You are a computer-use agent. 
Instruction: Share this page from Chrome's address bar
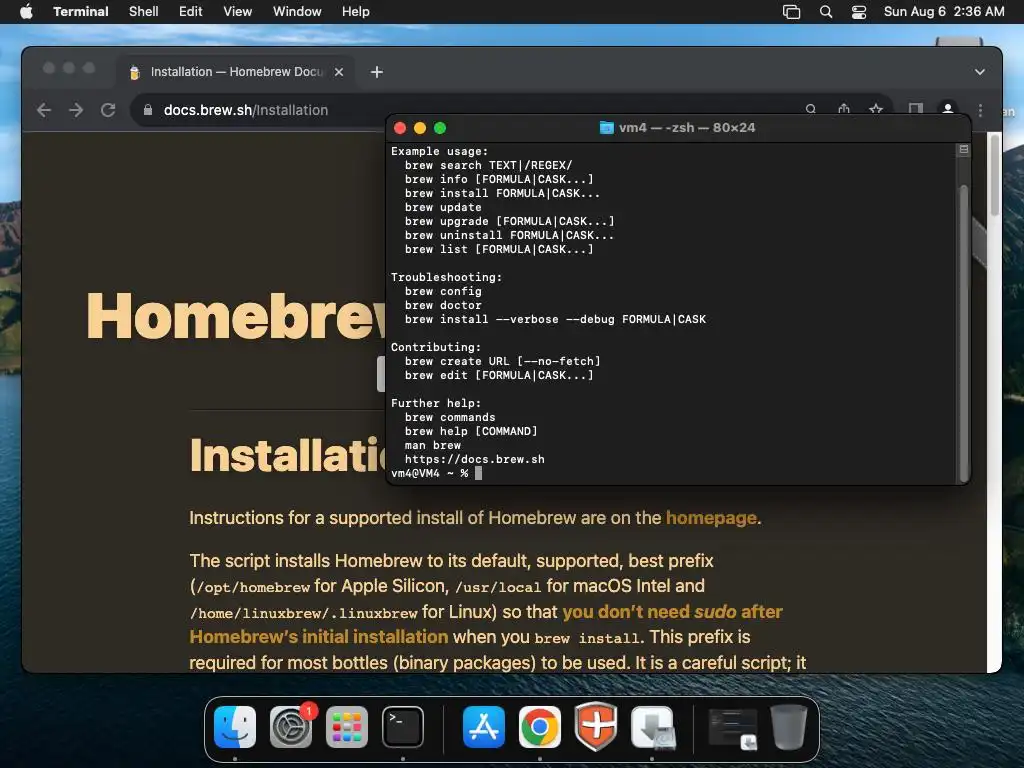click(x=844, y=109)
